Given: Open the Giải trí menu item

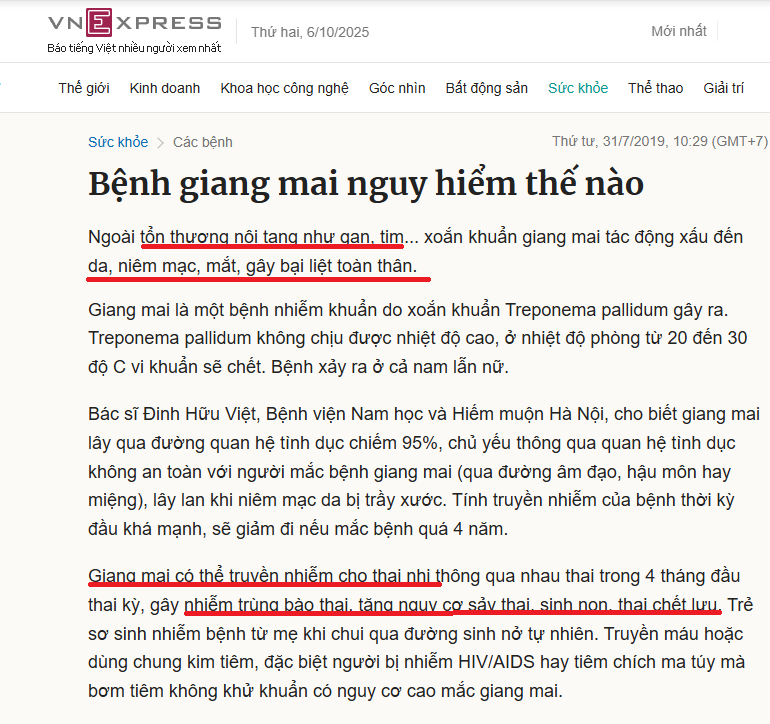Looking at the screenshot, I should click(723, 88).
